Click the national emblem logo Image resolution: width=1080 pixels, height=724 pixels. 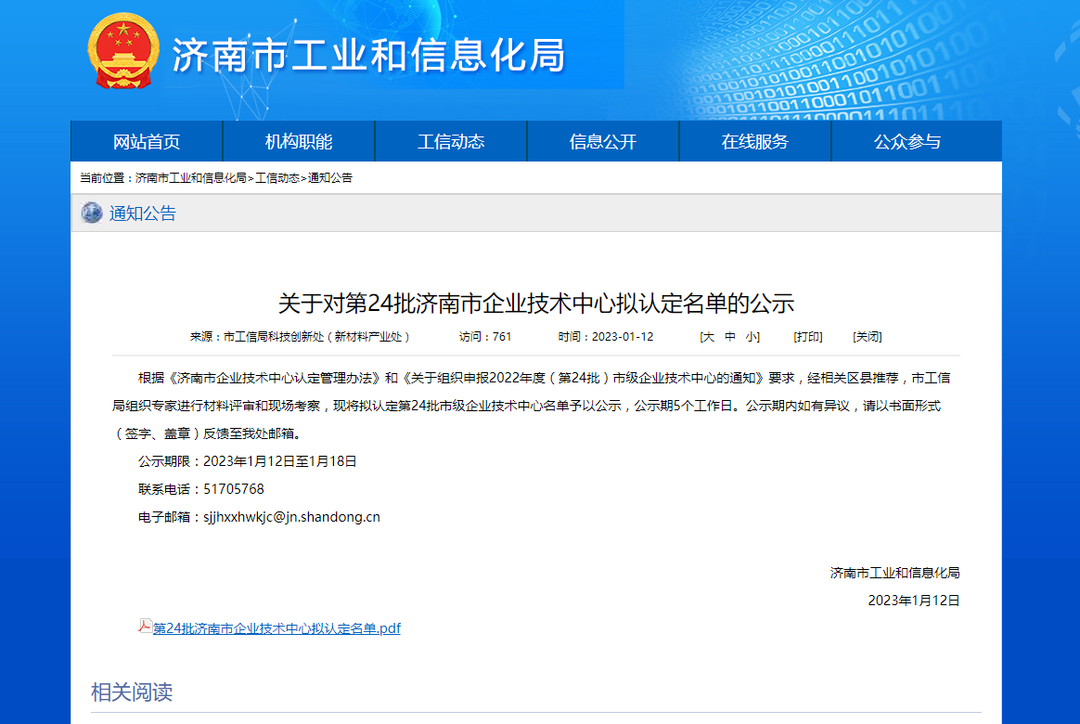[x=123, y=51]
